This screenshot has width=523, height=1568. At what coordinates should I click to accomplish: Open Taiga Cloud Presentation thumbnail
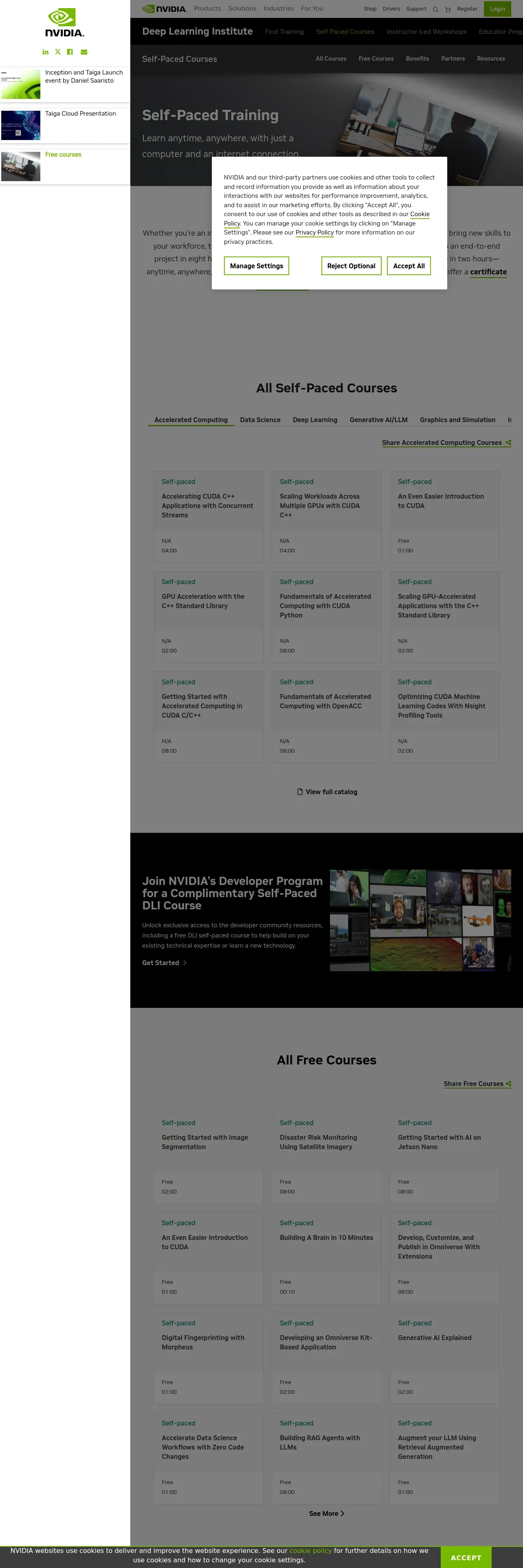click(21, 125)
